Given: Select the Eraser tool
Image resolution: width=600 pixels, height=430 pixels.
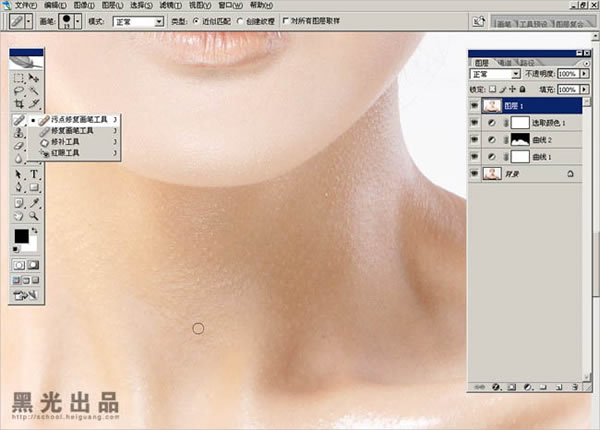Looking at the screenshot, I should point(18,146).
